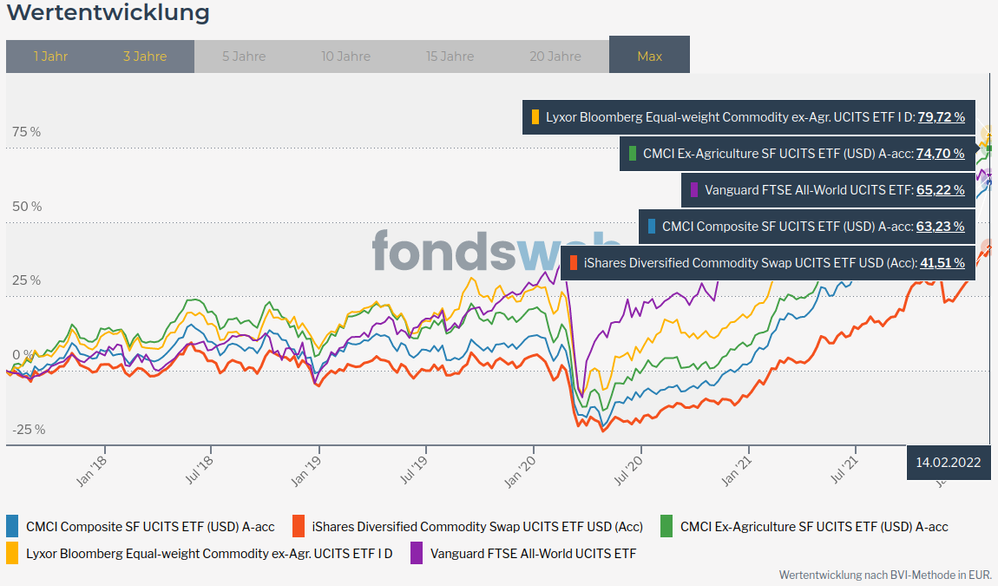Screen dimensions: 998x586
Task: Click purple Vanguard FTSE All-World legend swatch
Action: click(x=417, y=553)
